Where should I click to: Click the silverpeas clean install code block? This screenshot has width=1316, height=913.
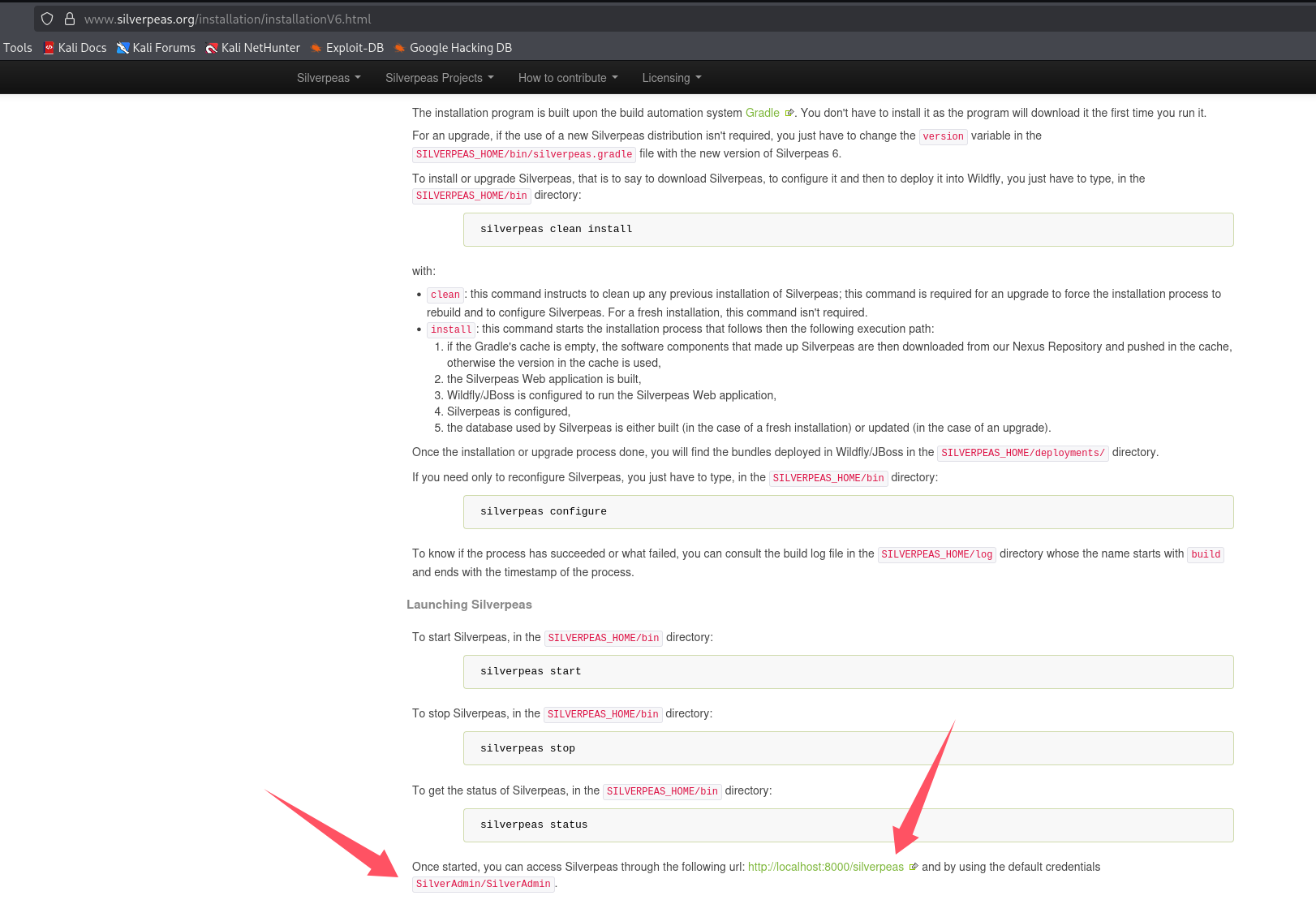coord(848,230)
